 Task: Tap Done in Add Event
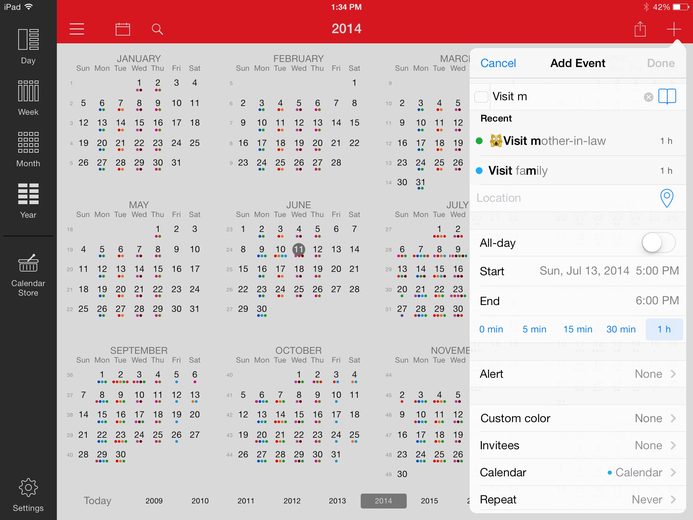click(661, 63)
